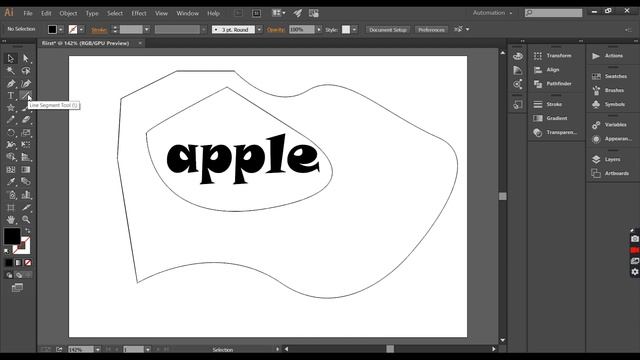The width and height of the screenshot is (640, 360).
Task: Open the Type menu
Action: (x=92, y=13)
